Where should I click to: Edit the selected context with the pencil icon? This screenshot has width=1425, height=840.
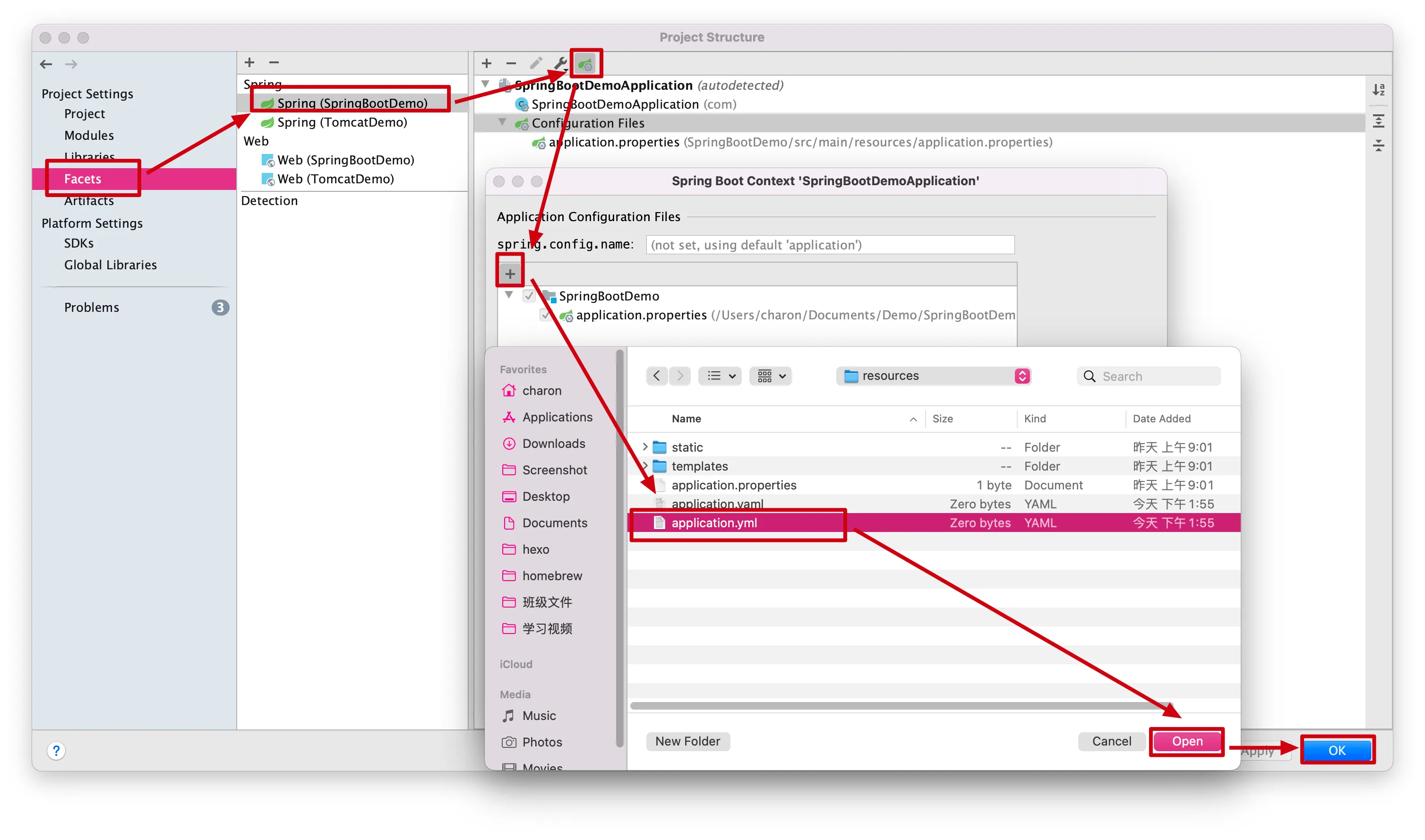[536, 63]
